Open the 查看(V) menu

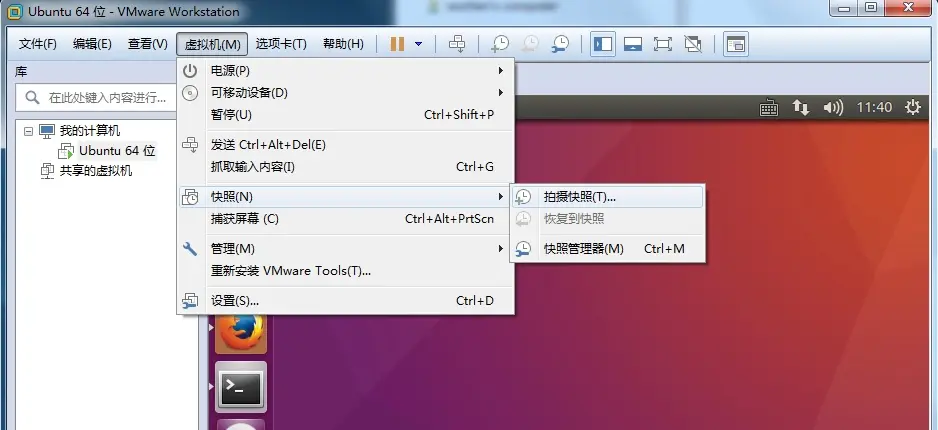point(148,44)
